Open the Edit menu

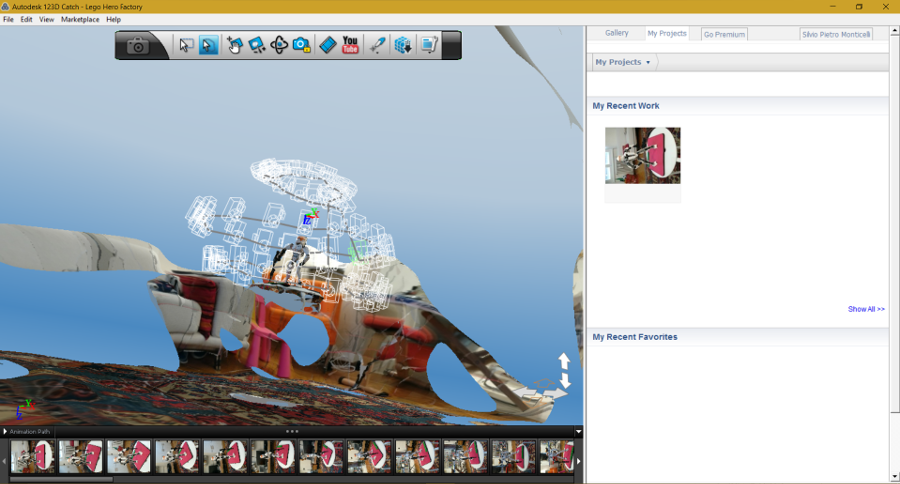click(26, 20)
